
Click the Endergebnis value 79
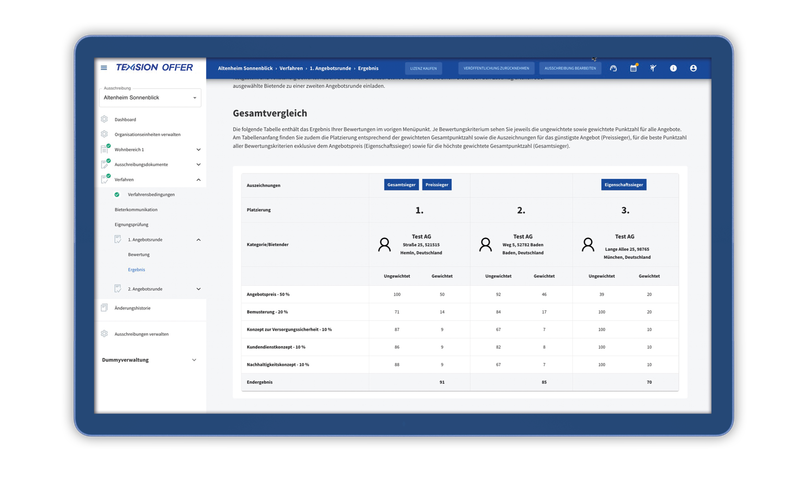(x=649, y=382)
